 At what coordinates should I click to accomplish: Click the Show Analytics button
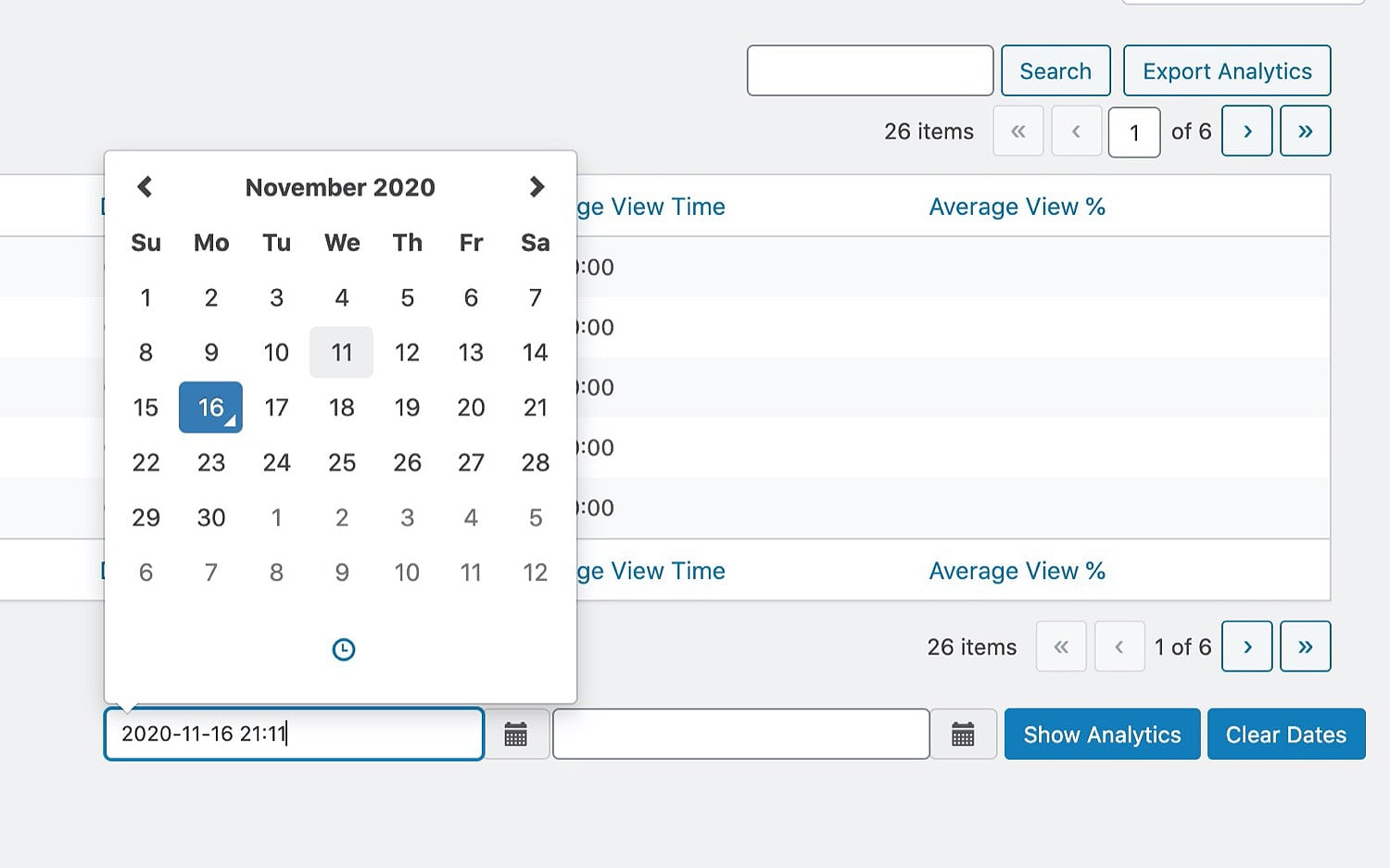click(1102, 735)
